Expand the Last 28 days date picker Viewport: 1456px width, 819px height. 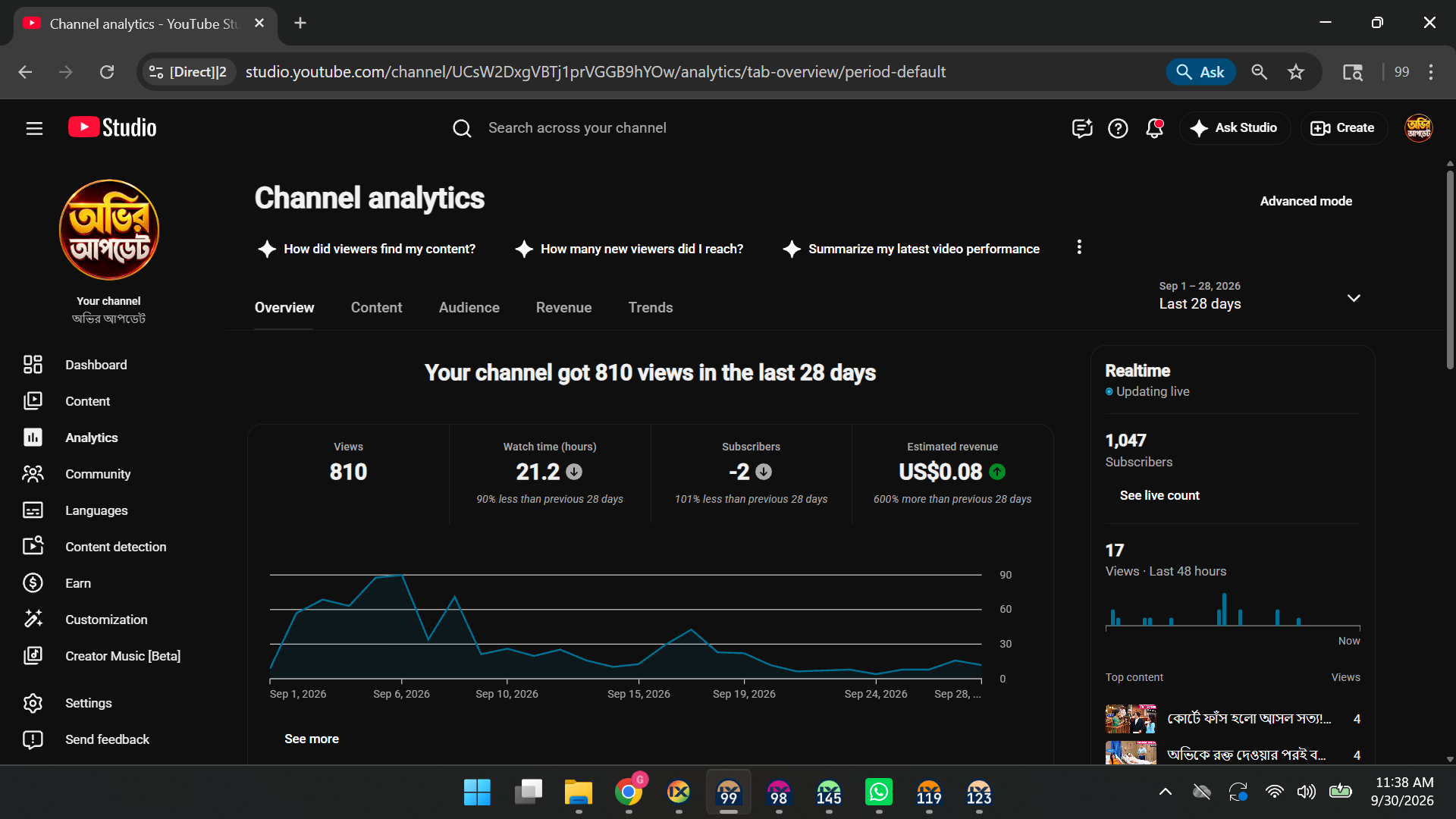(x=1259, y=297)
